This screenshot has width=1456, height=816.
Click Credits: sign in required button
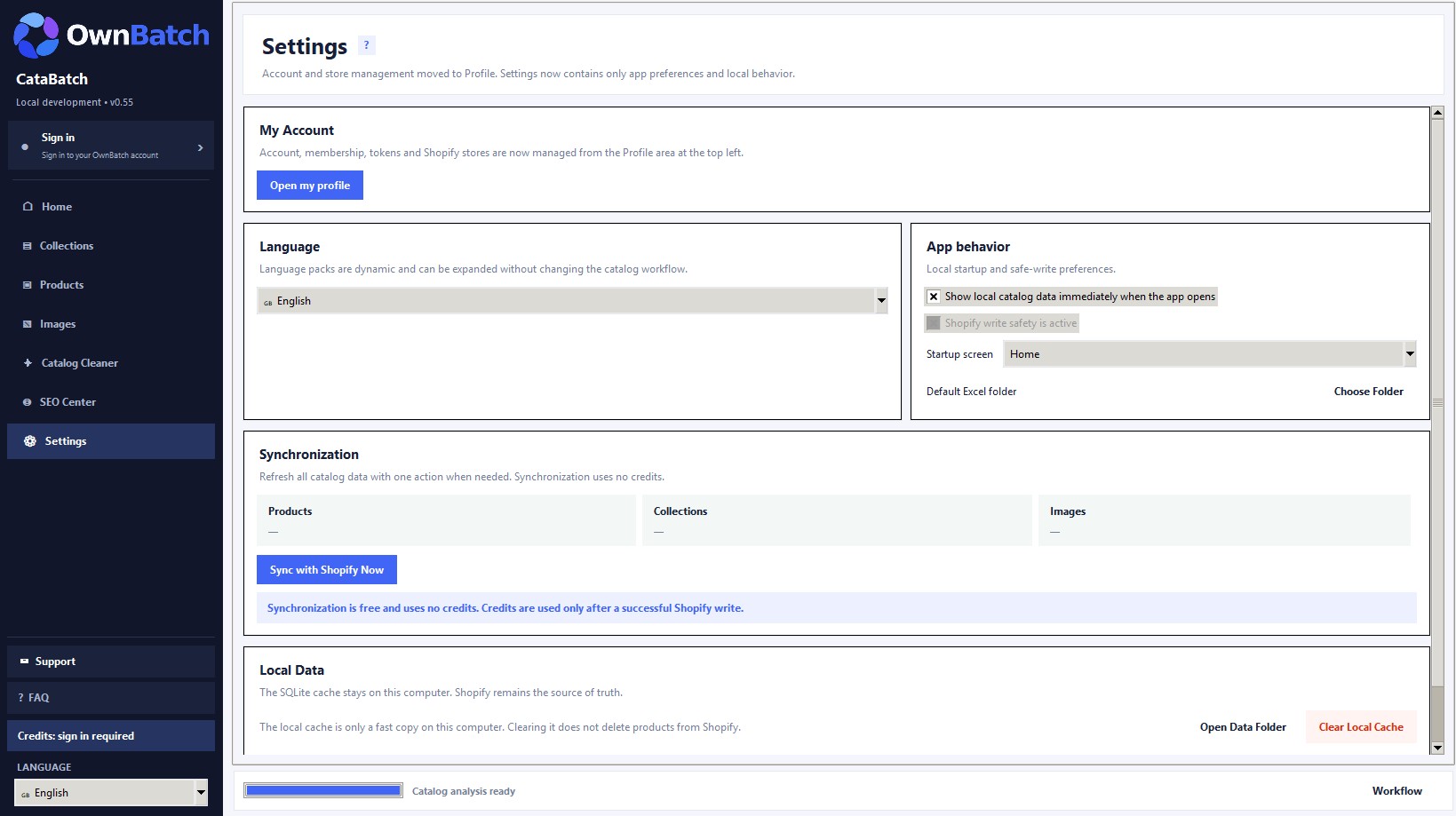point(111,736)
